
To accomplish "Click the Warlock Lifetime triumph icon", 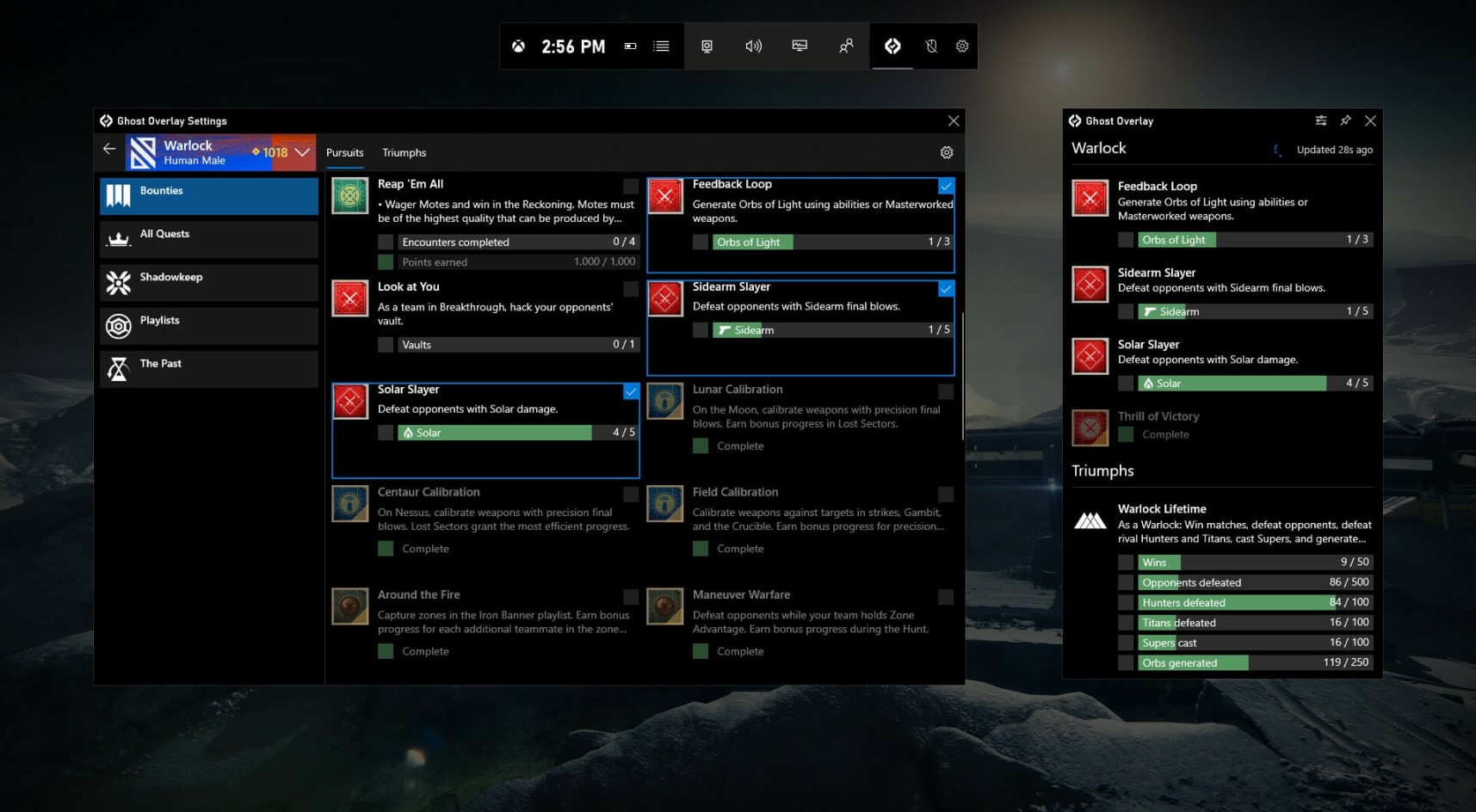I will click(1090, 520).
